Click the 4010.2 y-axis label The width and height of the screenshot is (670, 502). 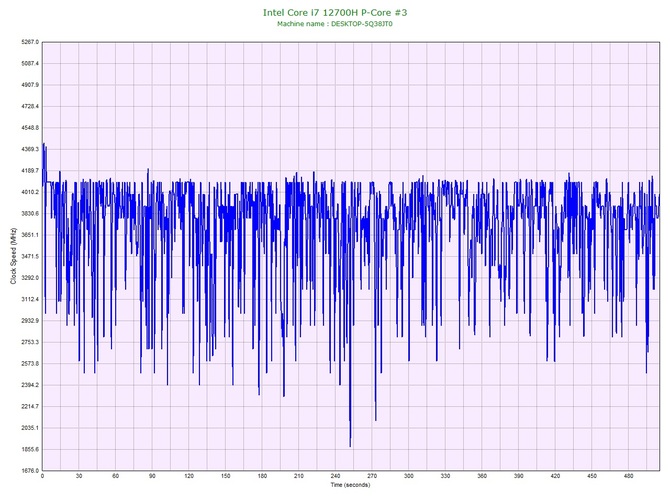point(30,192)
